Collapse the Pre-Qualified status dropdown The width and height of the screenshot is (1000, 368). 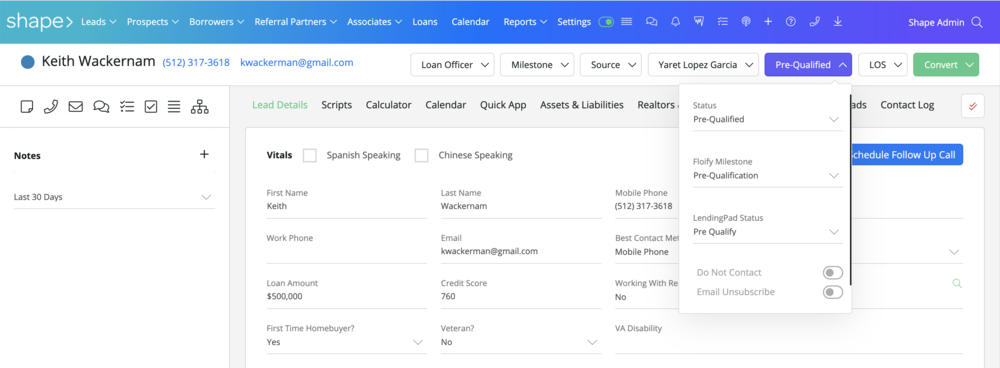pos(808,64)
